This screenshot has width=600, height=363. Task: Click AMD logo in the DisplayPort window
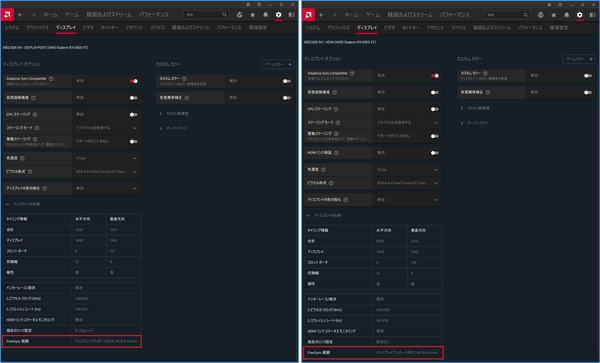tap(7, 15)
